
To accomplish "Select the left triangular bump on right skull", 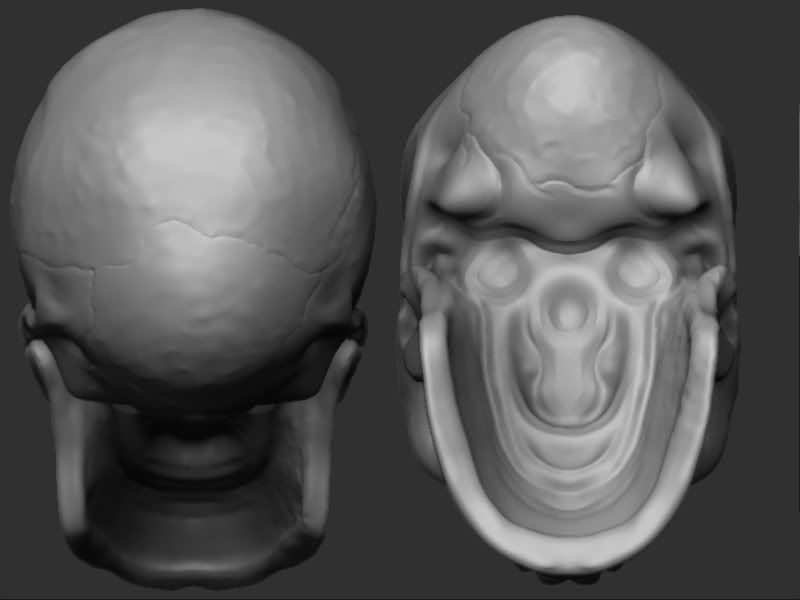I will pos(467,180).
